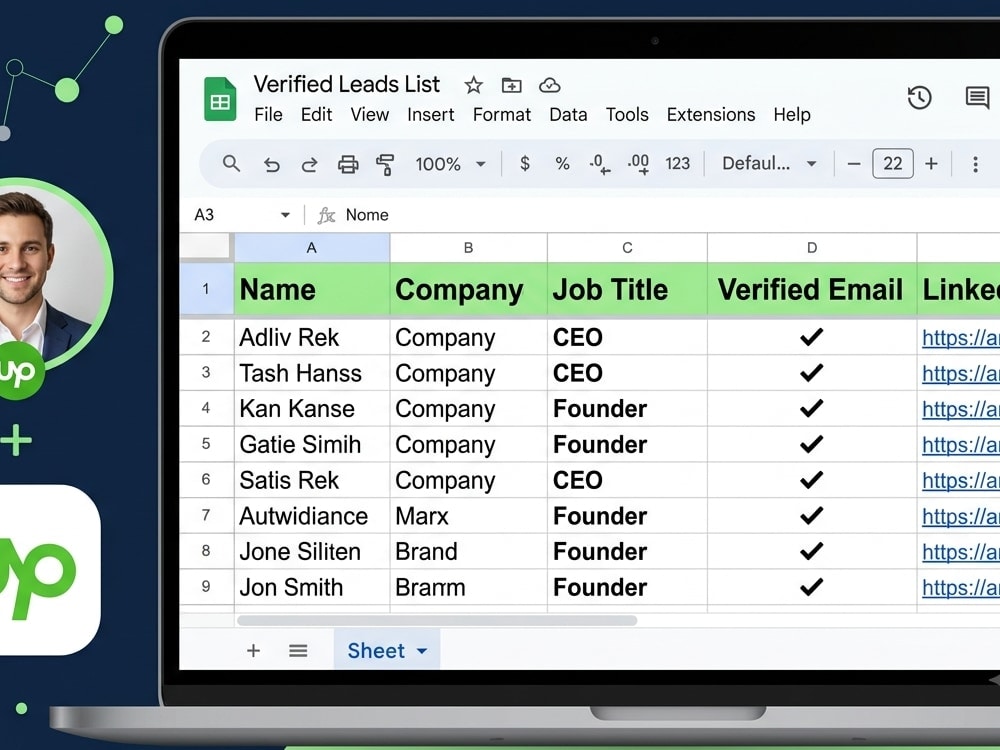
Task: Select the Jone Siliten cell
Action: [x=312, y=552]
